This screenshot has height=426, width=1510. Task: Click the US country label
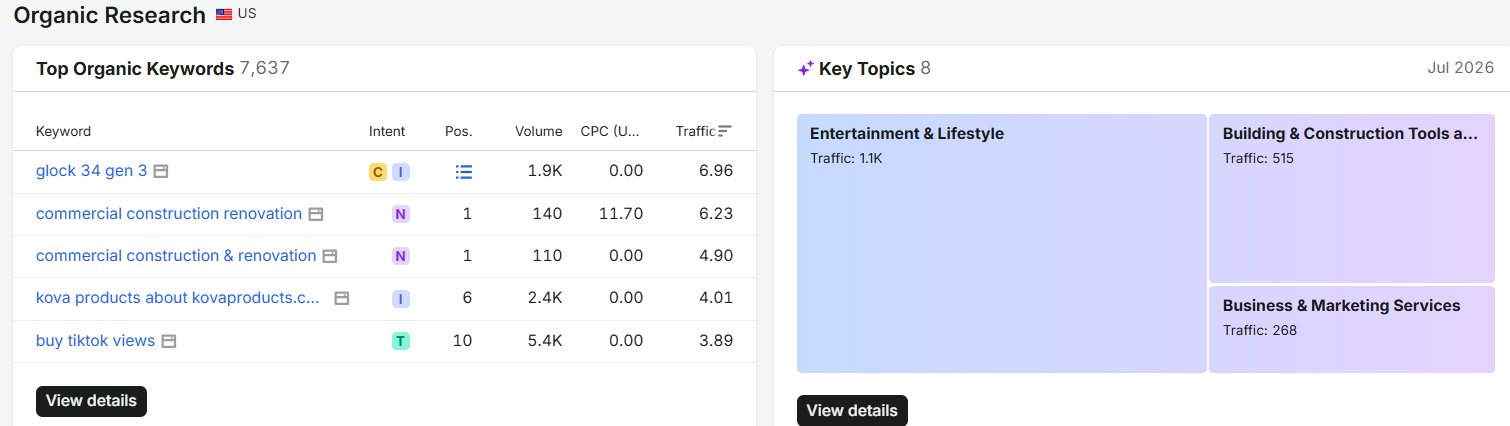pyautogui.click(x=247, y=14)
